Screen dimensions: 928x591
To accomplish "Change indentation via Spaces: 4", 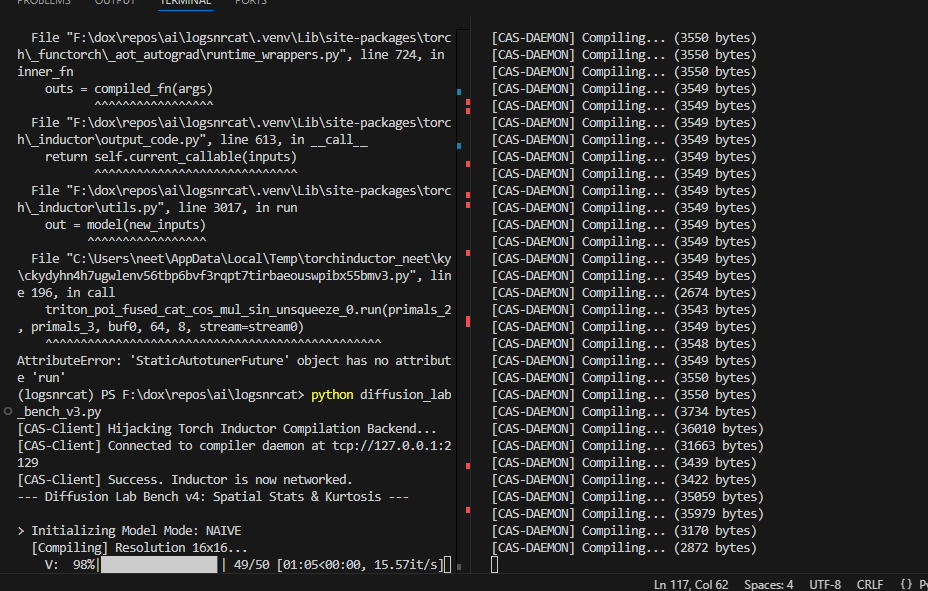I will point(768,584).
